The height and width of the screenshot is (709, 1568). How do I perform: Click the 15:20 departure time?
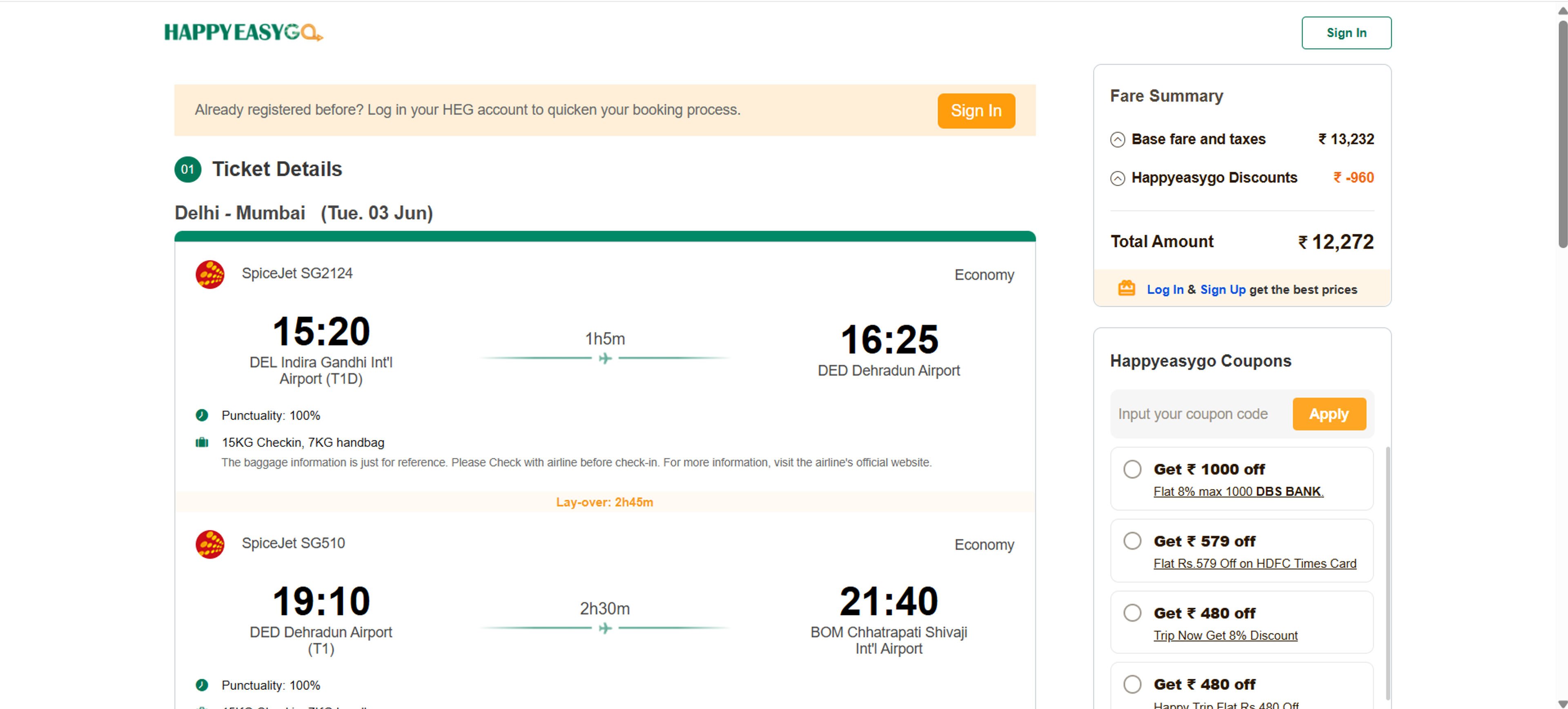pyautogui.click(x=321, y=332)
